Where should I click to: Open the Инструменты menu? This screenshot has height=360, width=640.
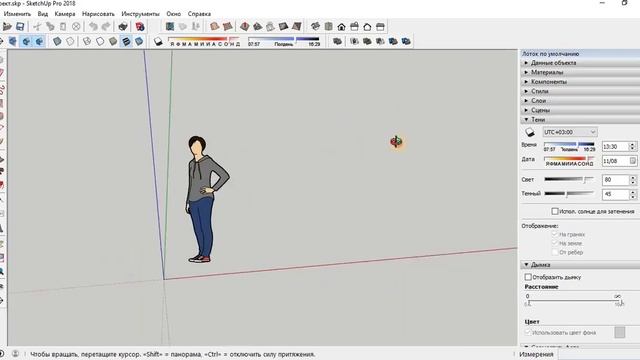point(140,14)
